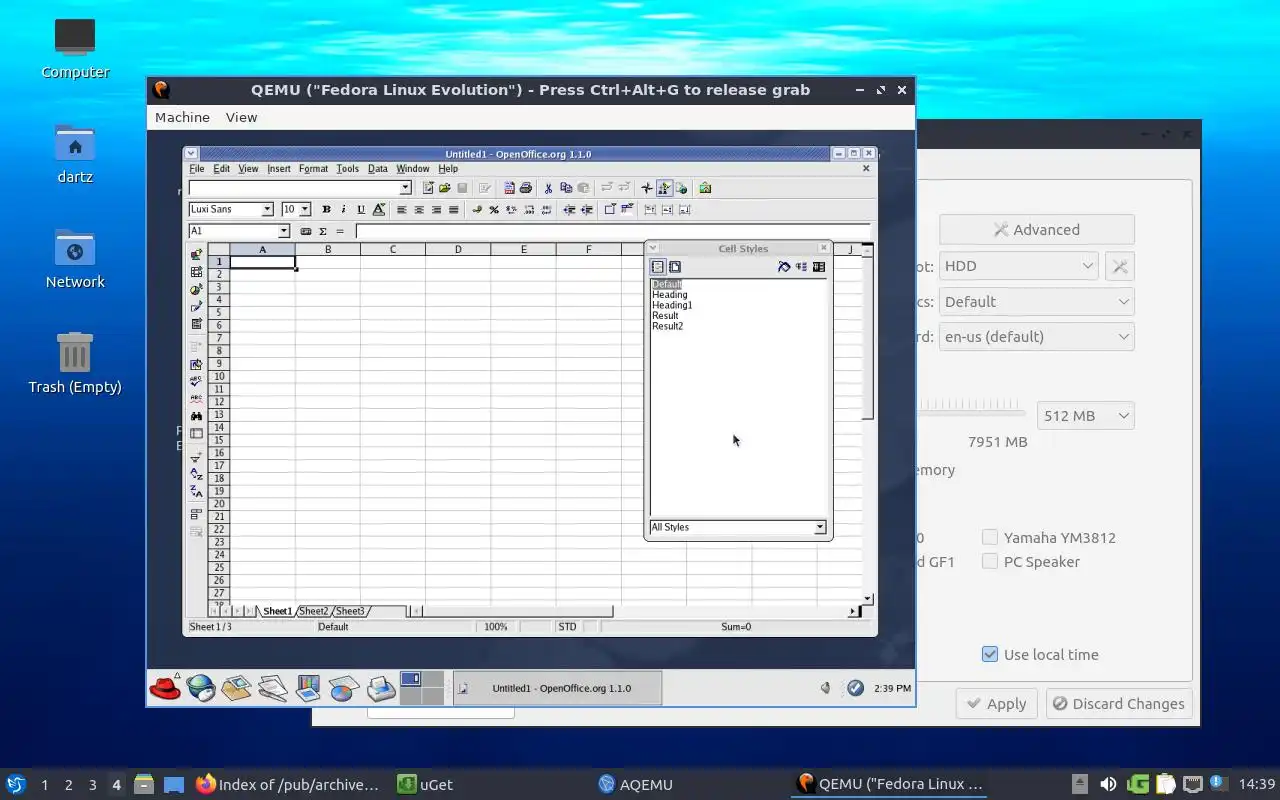1280x800 pixels.
Task: Click the Align Left icon
Action: (x=401, y=209)
